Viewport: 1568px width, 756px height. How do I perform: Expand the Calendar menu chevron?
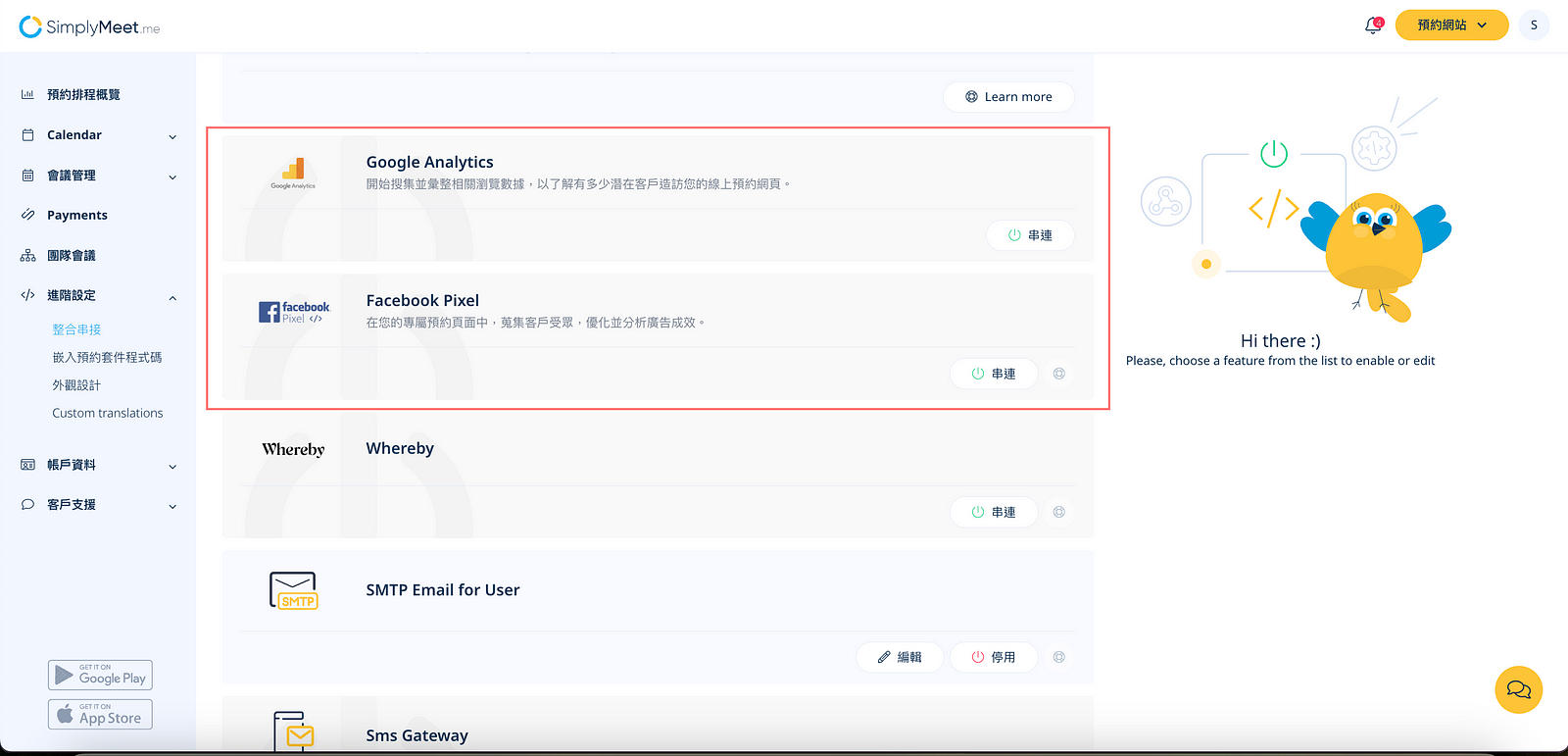pyautogui.click(x=172, y=136)
